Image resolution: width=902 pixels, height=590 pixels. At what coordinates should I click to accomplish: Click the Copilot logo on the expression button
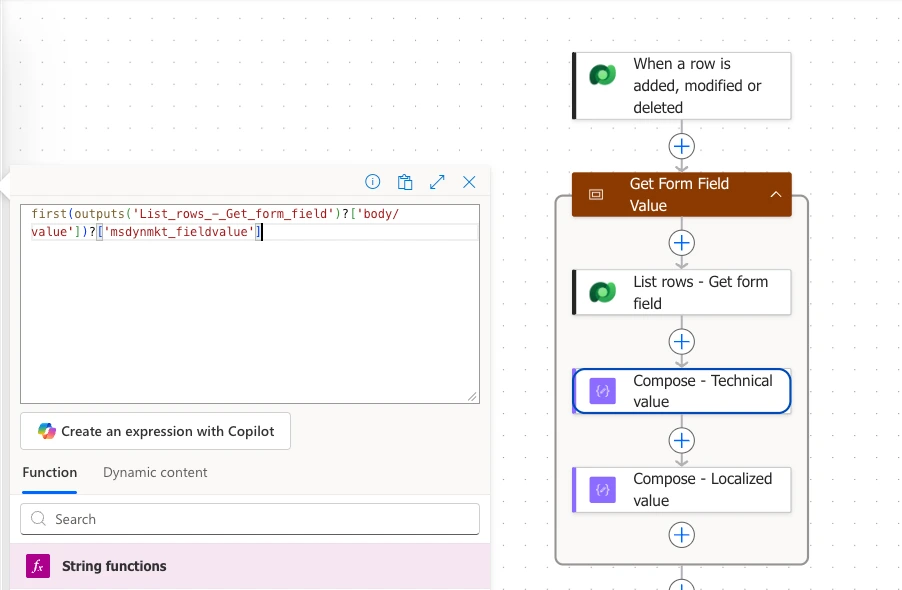pos(47,431)
